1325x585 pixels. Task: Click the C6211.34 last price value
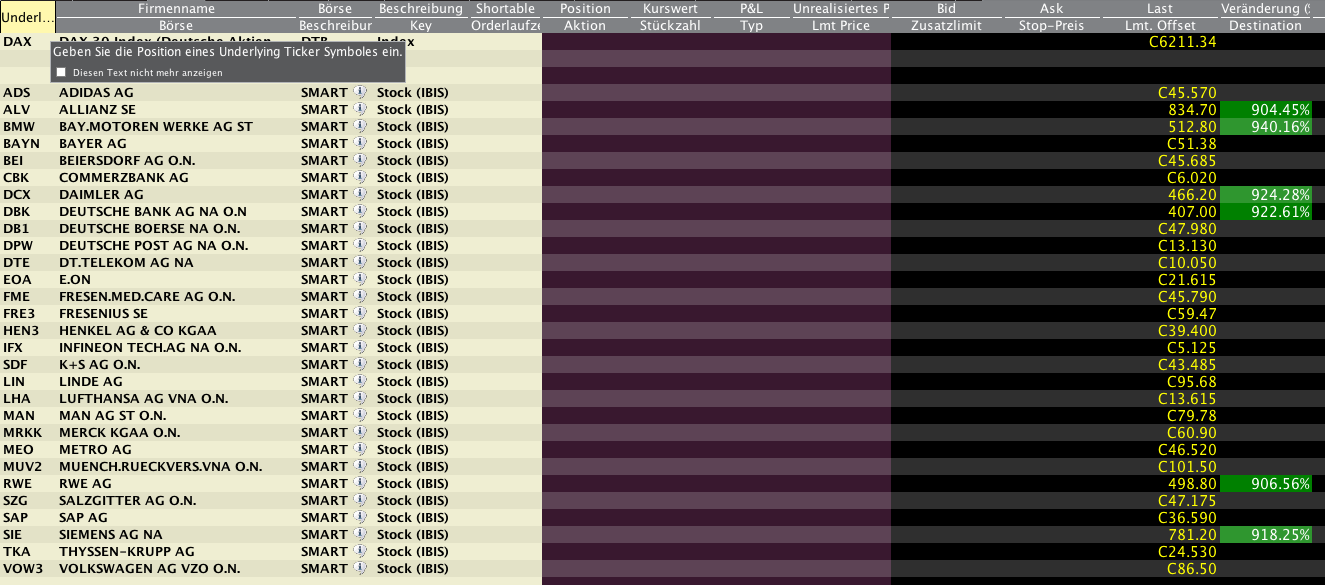click(1183, 42)
